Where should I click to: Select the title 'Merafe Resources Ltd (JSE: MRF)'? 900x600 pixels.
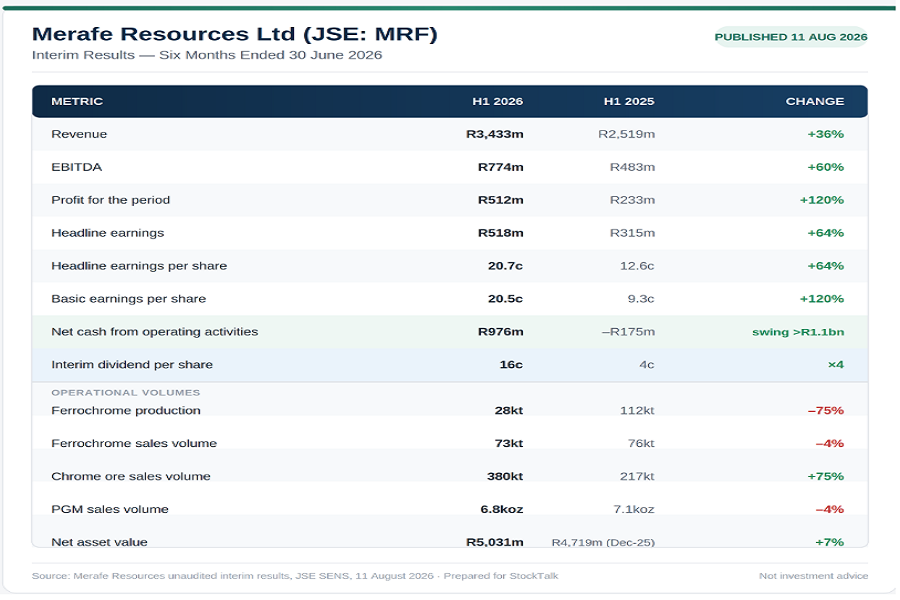pos(235,34)
